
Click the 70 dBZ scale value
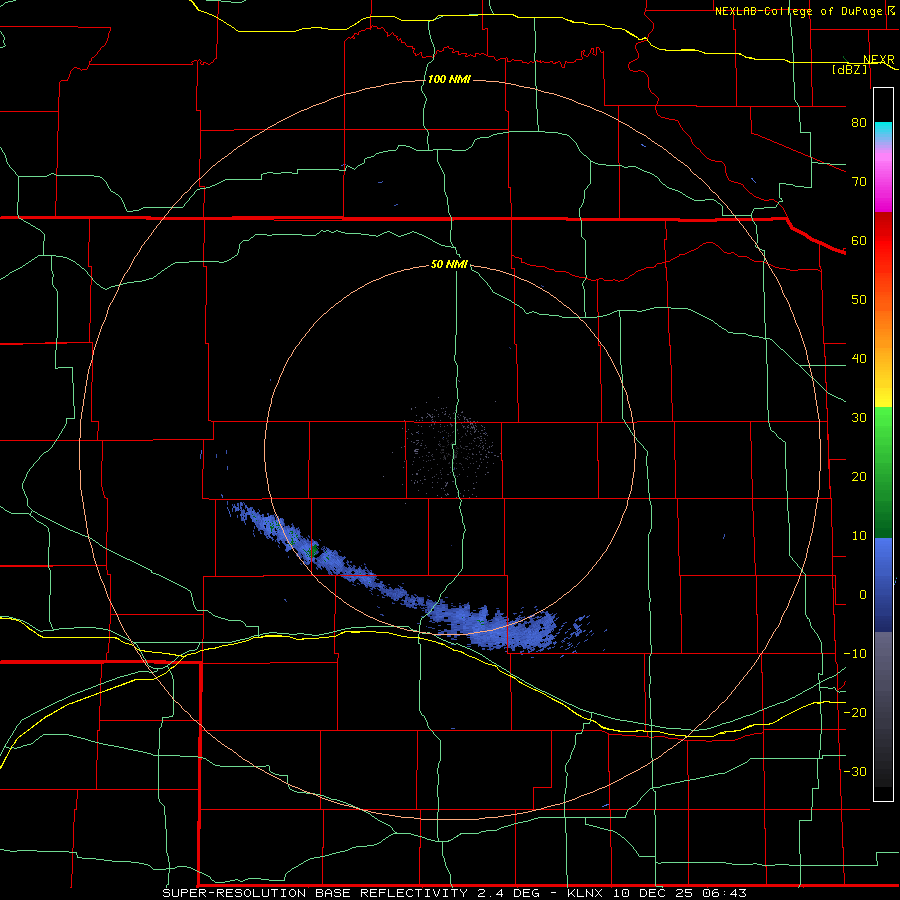[859, 181]
